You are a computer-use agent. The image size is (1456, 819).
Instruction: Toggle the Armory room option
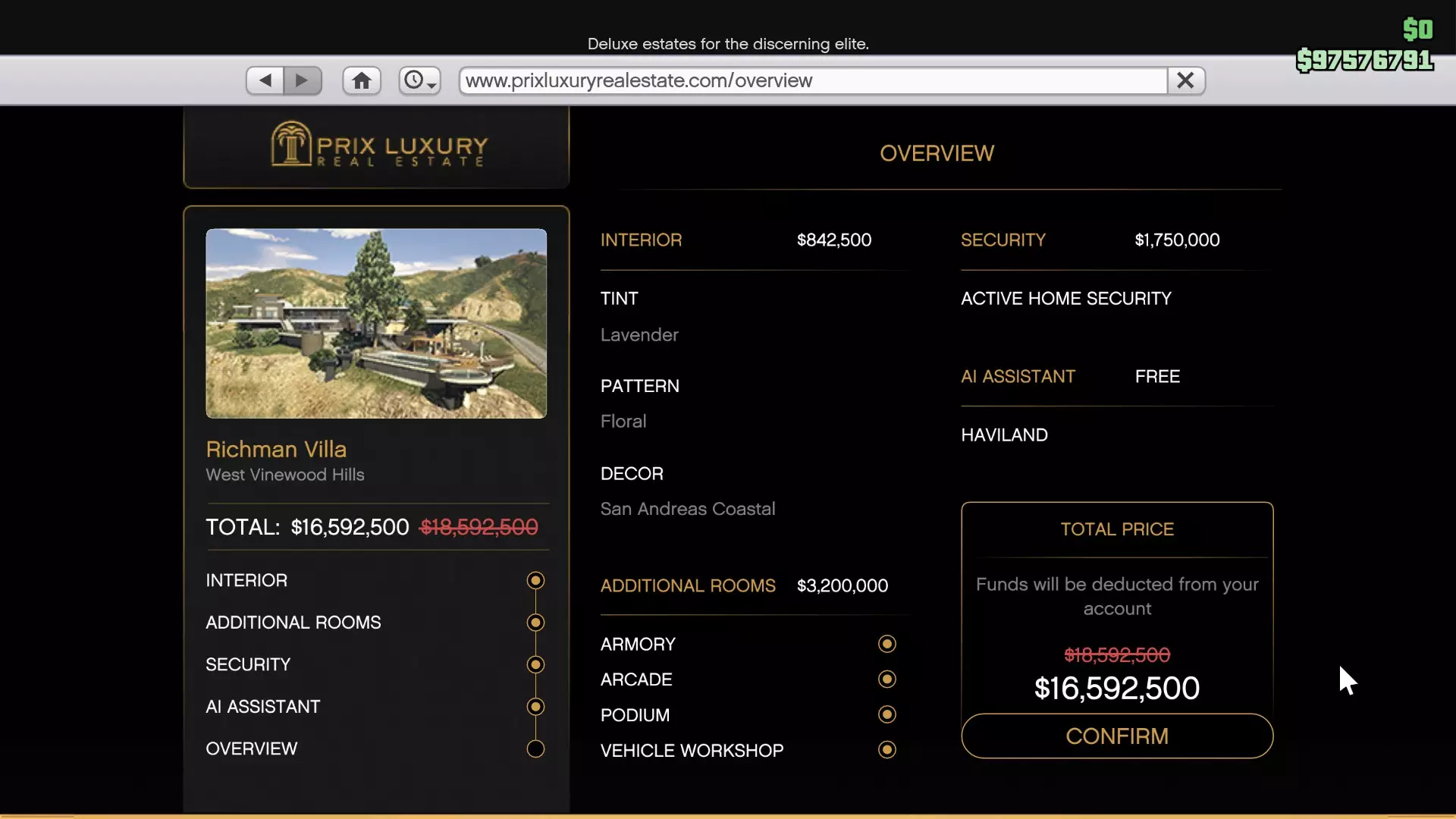886,645
